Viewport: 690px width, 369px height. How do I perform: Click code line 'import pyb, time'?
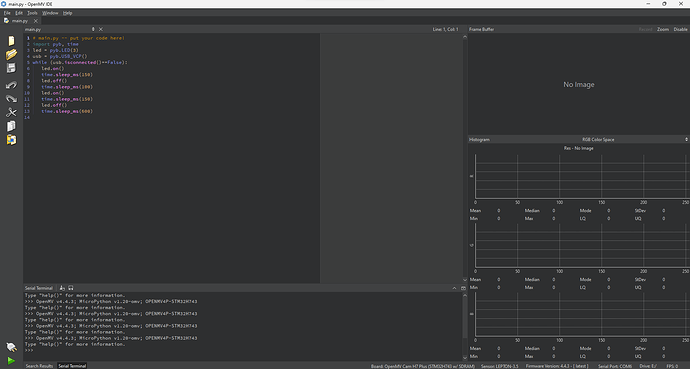(55, 44)
